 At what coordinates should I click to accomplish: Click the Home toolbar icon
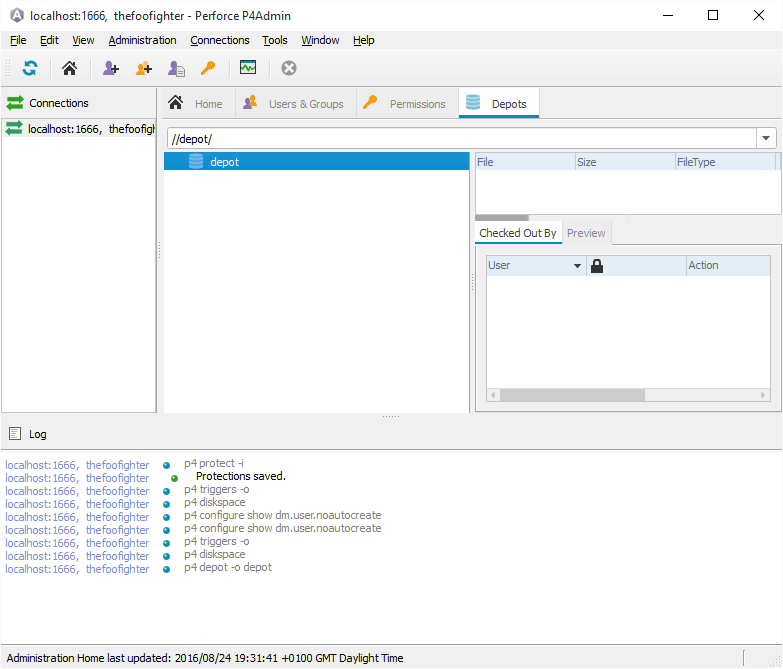(x=69, y=68)
